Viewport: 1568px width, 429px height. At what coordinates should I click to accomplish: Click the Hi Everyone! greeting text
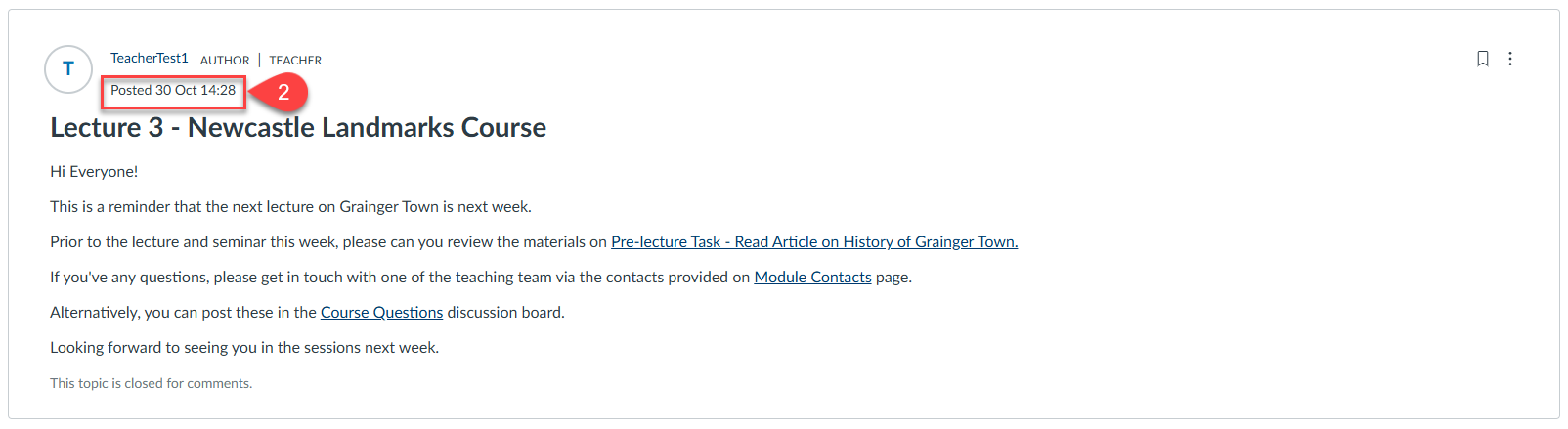[94, 172]
